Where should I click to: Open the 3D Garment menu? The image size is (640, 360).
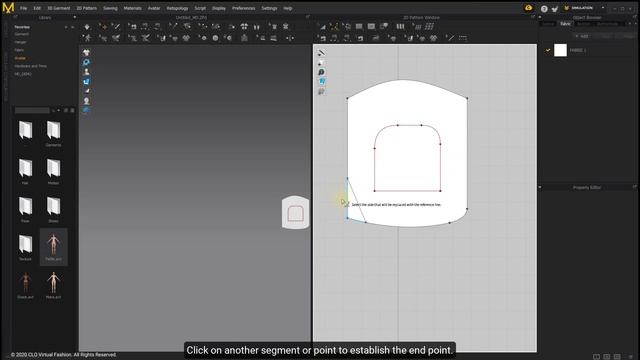coord(59,8)
